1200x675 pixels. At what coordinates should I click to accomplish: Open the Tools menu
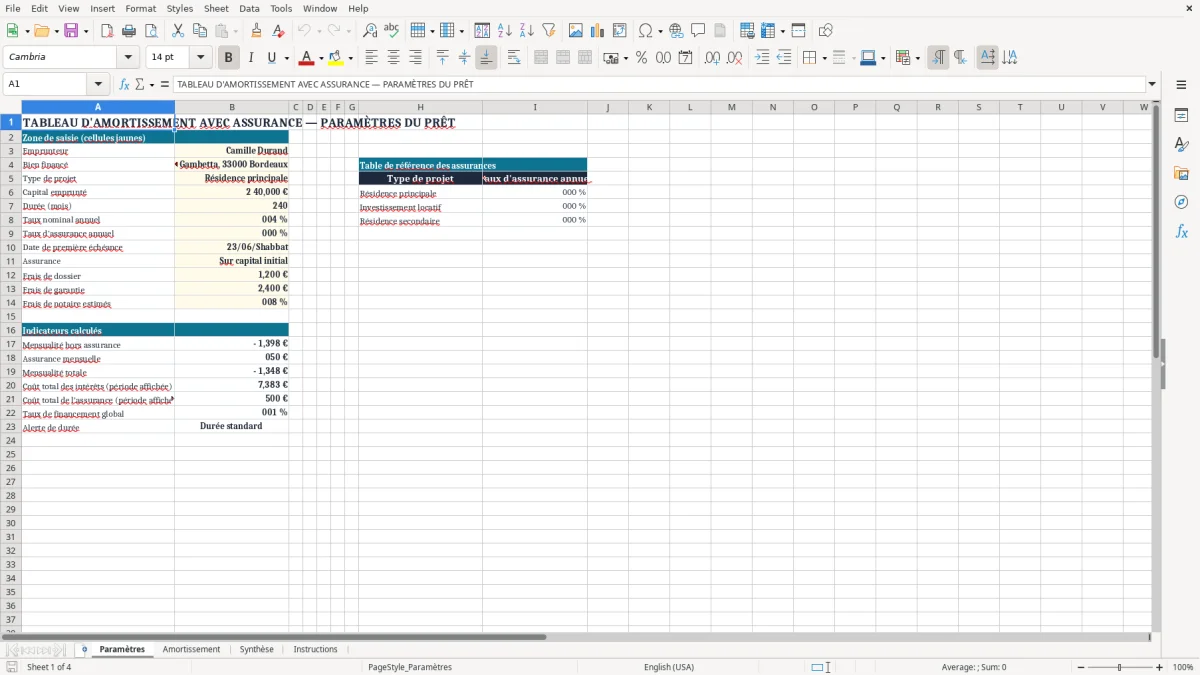click(x=281, y=8)
